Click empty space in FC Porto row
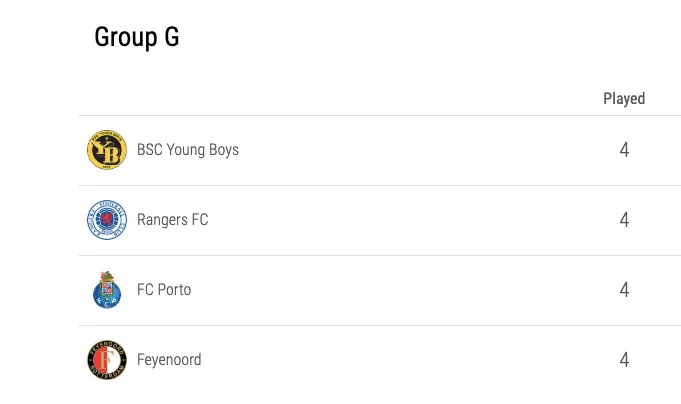 [420, 290]
